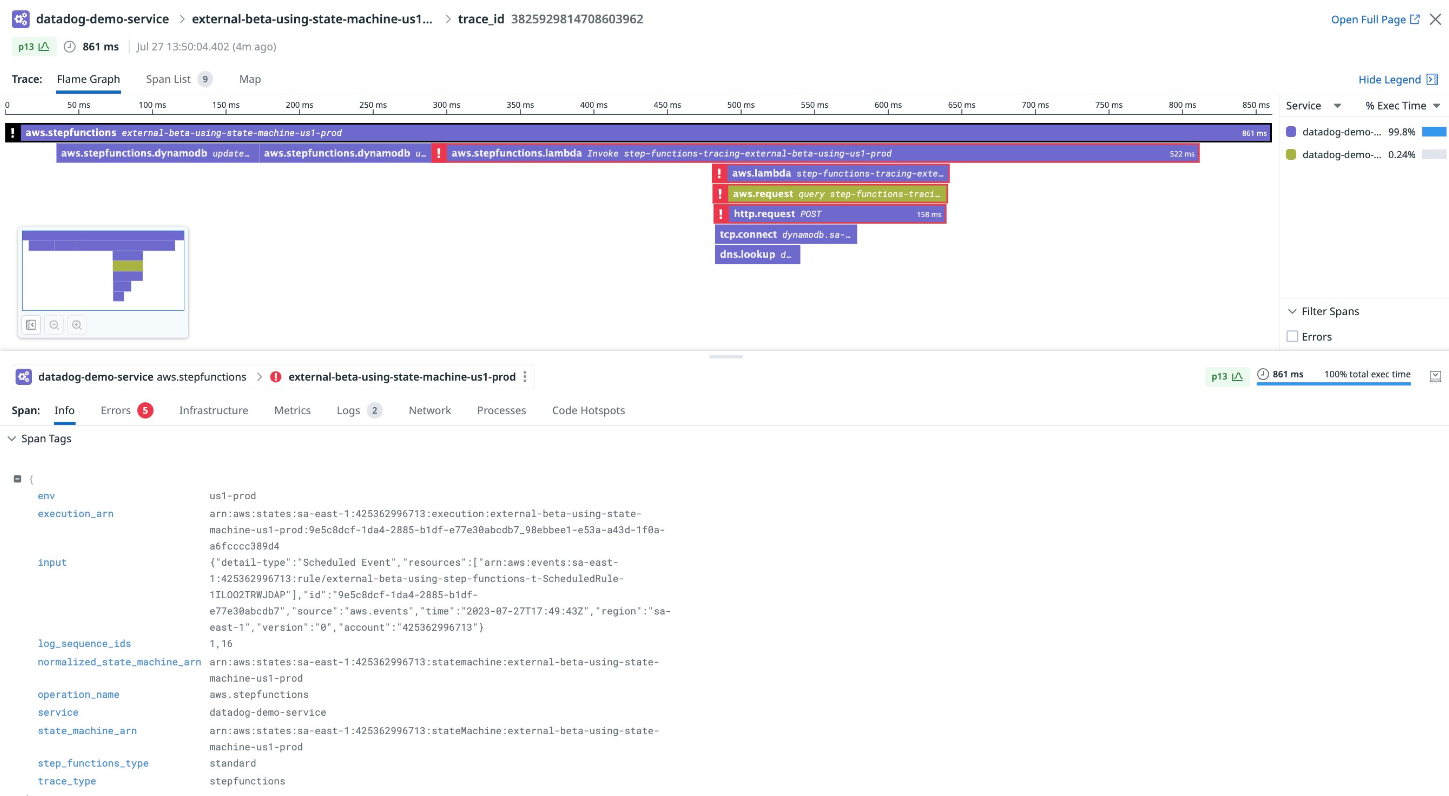This screenshot has width=1449, height=796.
Task: Open the Logs span tab
Action: [359, 410]
